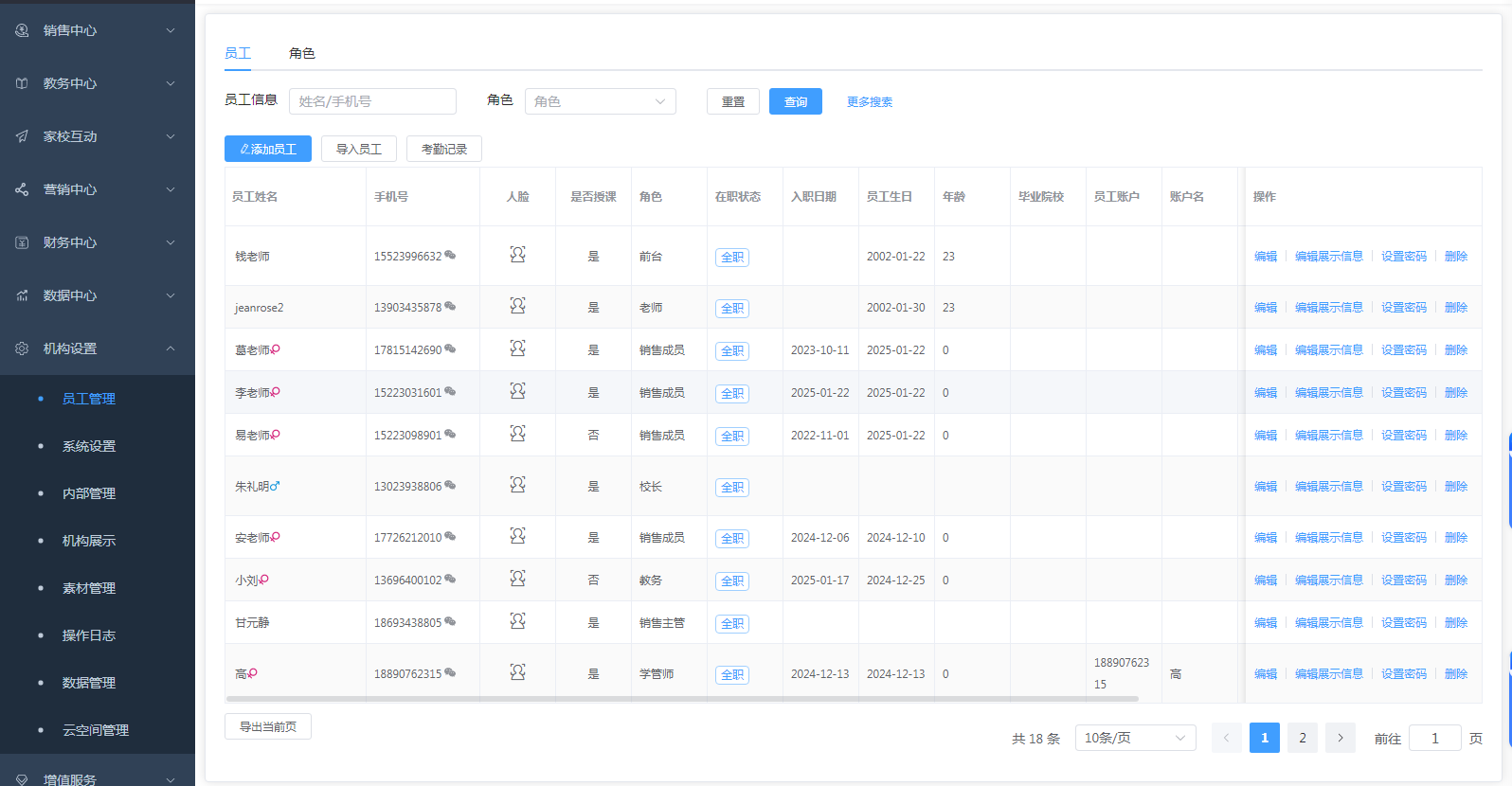Click the 数据中心 chart icon
The width and height of the screenshot is (1512, 786).
point(22,295)
